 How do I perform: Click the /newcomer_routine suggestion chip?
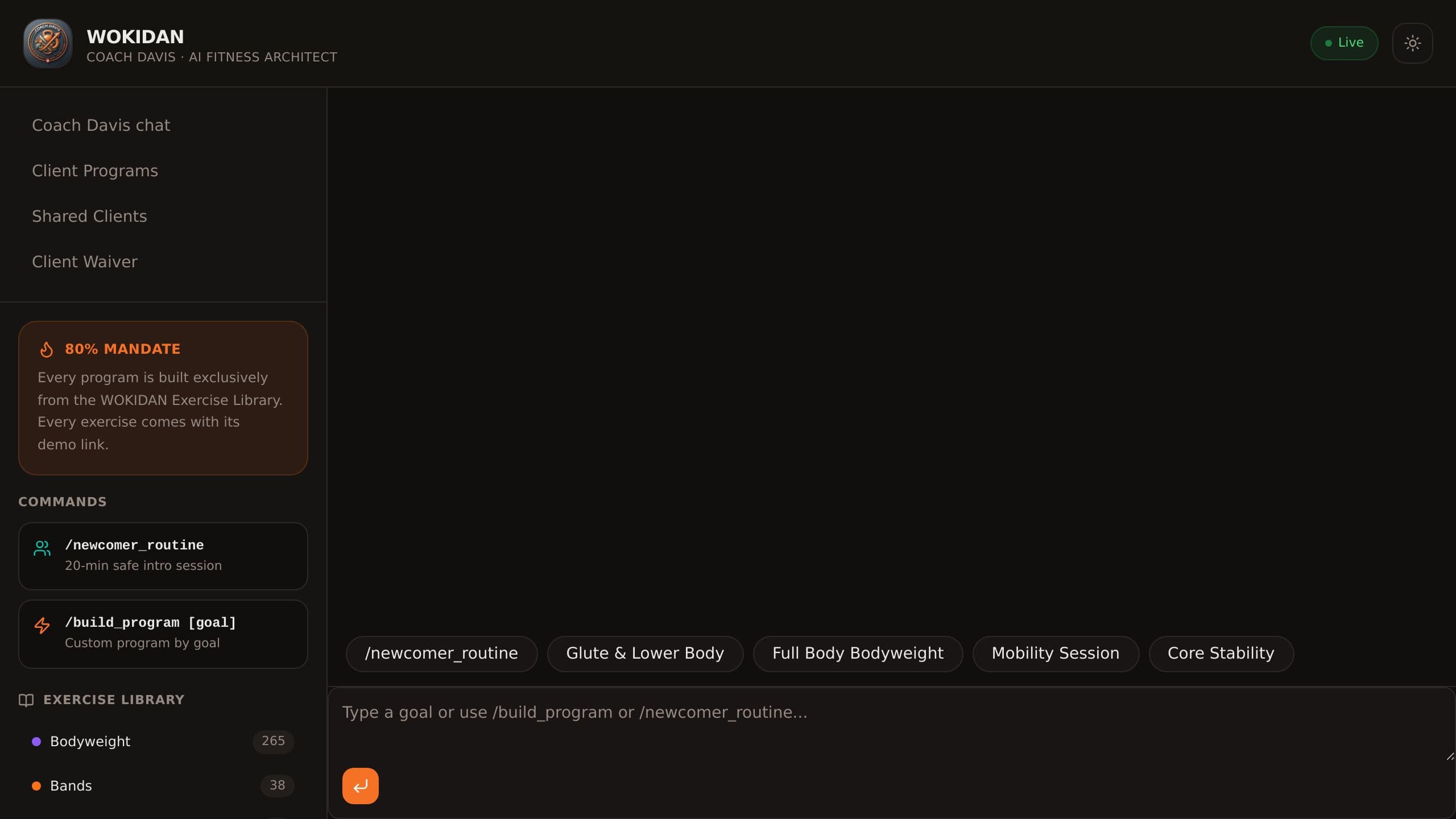tap(441, 653)
